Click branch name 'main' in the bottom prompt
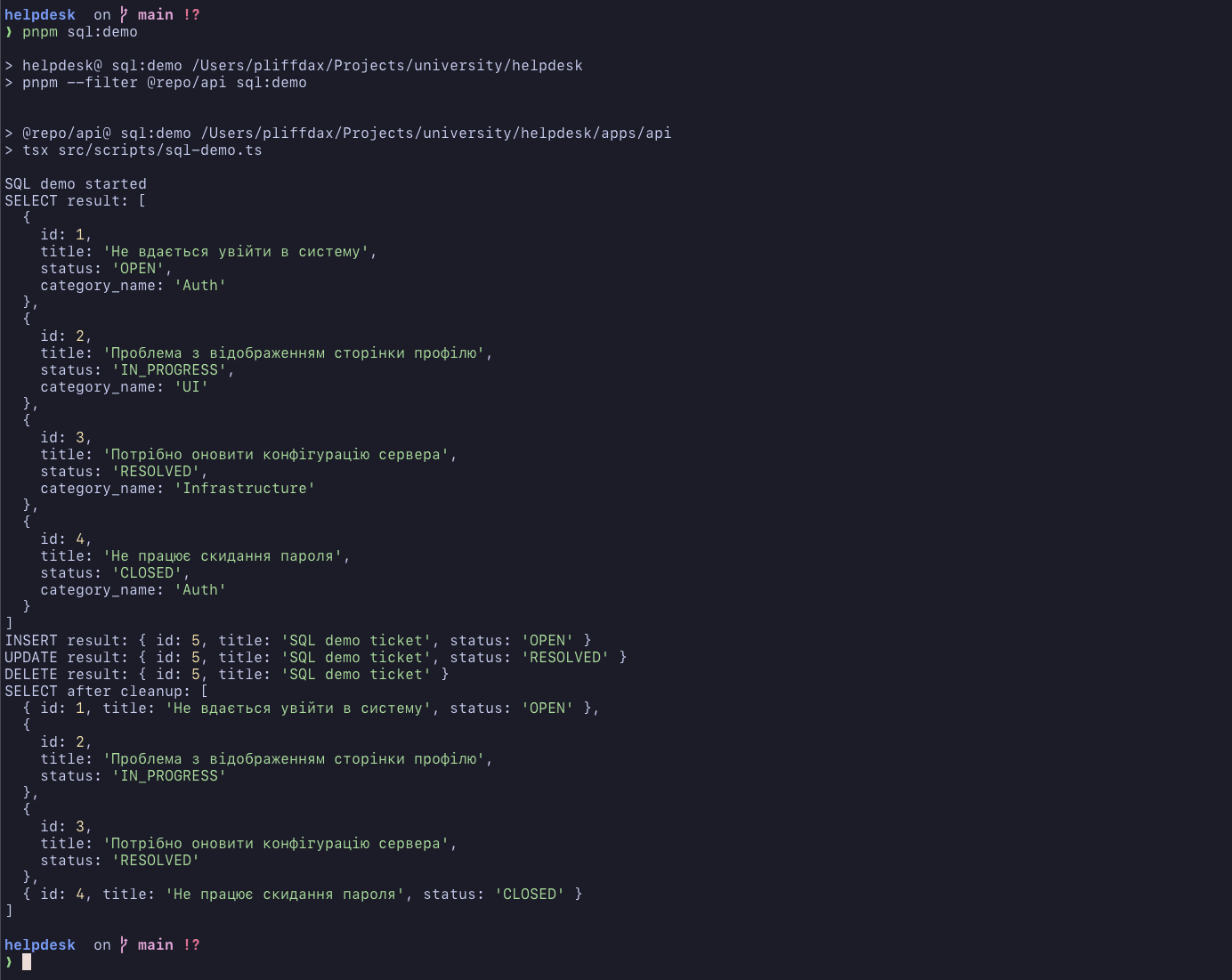 click(156, 945)
